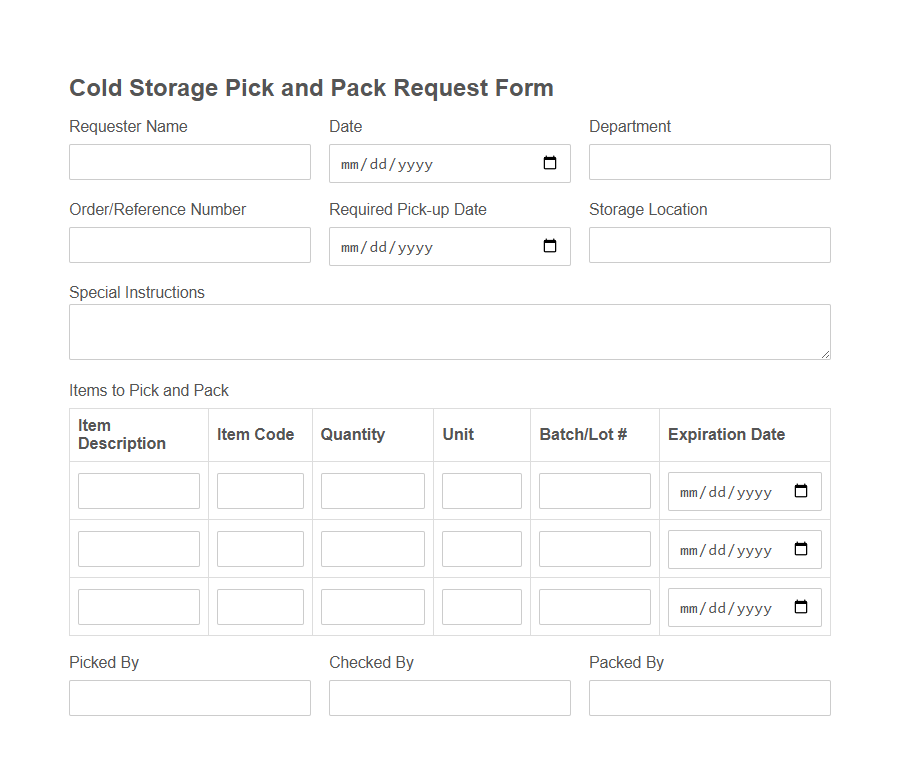Click the first Item Description field
Screen dimensions: 900x770
138,490
